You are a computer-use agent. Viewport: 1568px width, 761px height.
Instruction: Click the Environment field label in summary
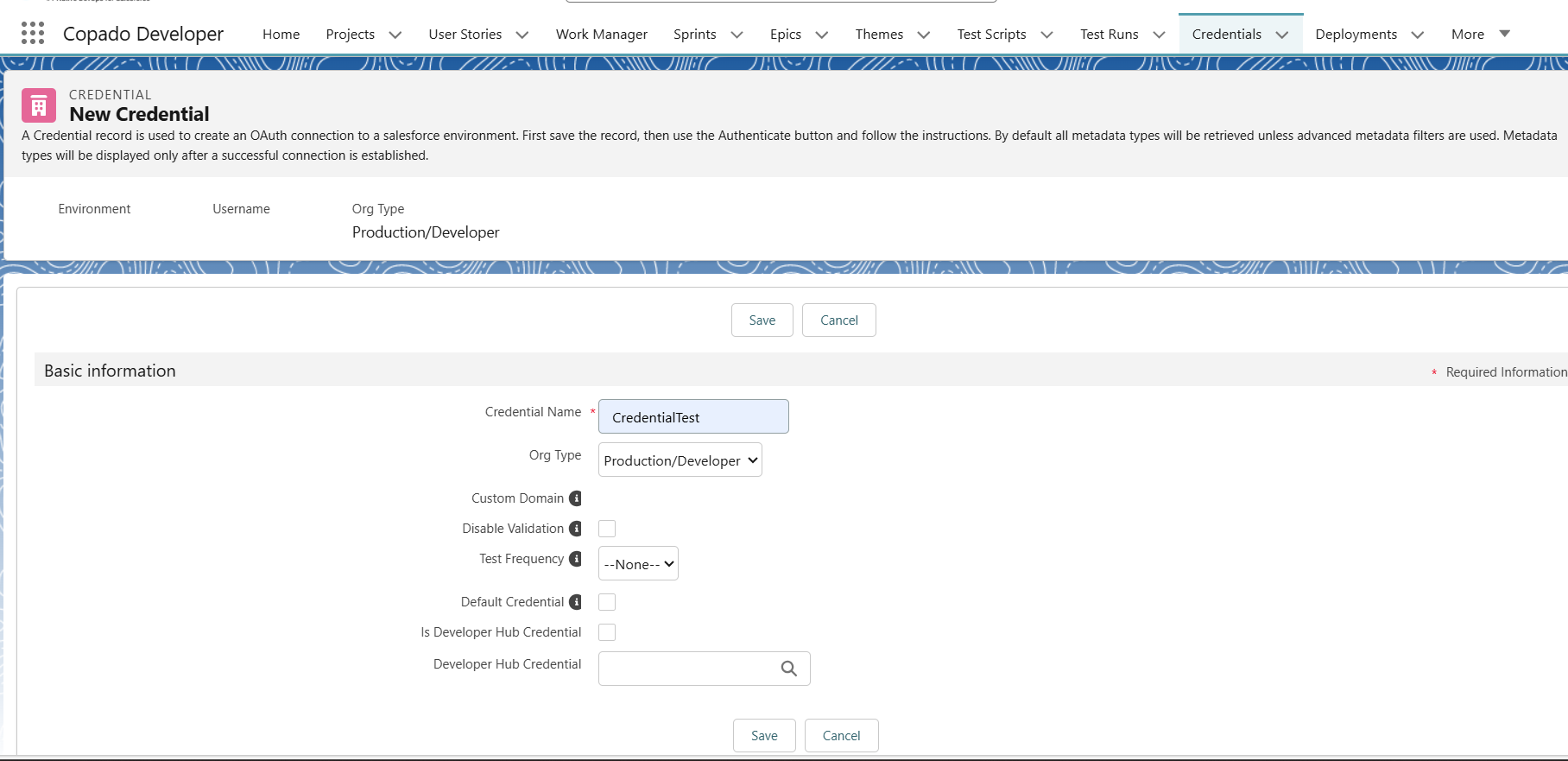pyautogui.click(x=94, y=209)
